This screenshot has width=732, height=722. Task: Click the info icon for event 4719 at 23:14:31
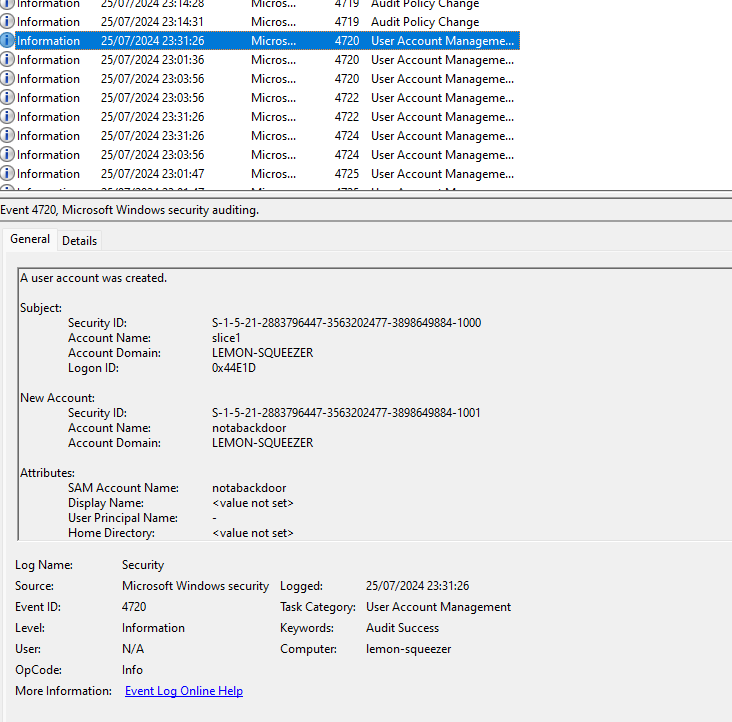coord(8,22)
